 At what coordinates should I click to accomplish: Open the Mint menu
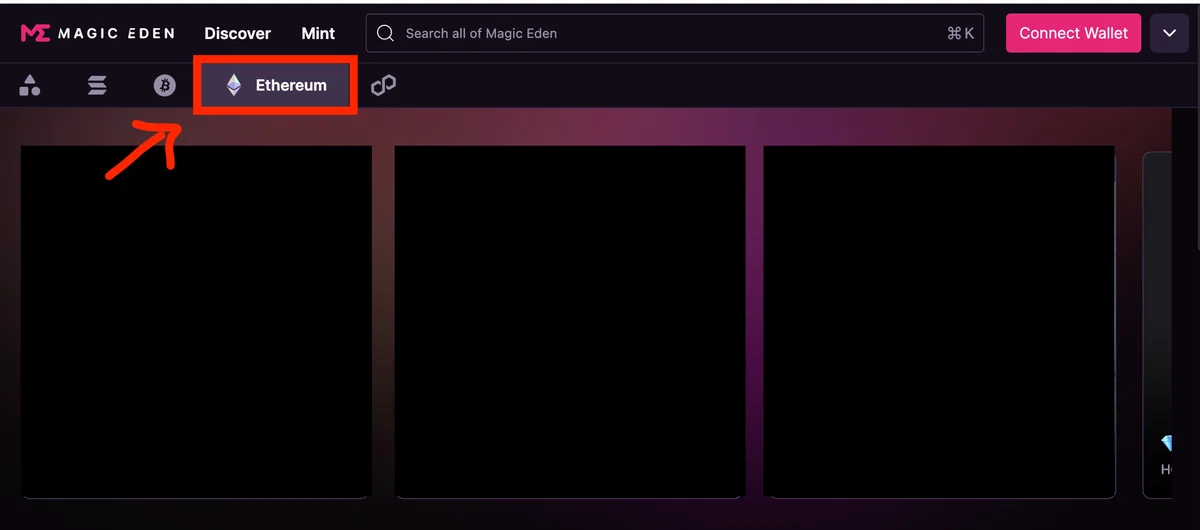click(x=318, y=33)
